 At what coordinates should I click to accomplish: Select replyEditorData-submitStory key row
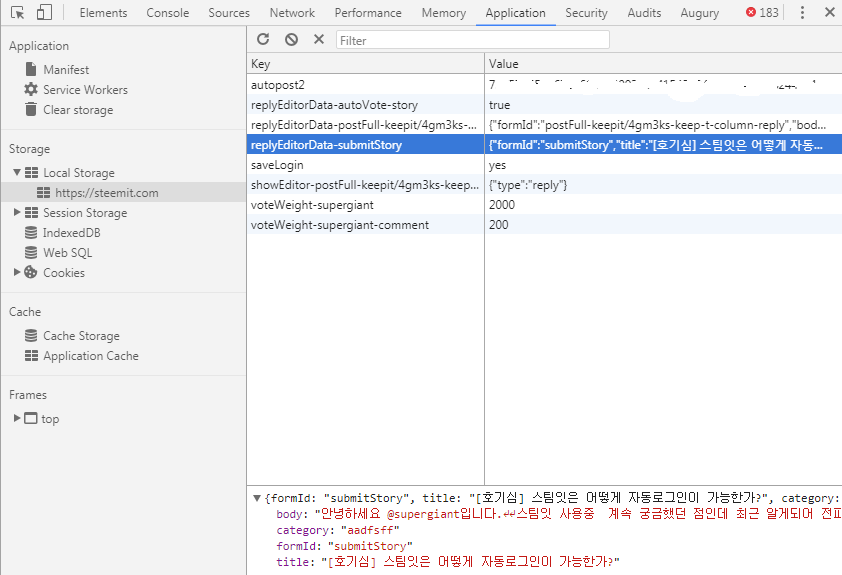point(366,145)
